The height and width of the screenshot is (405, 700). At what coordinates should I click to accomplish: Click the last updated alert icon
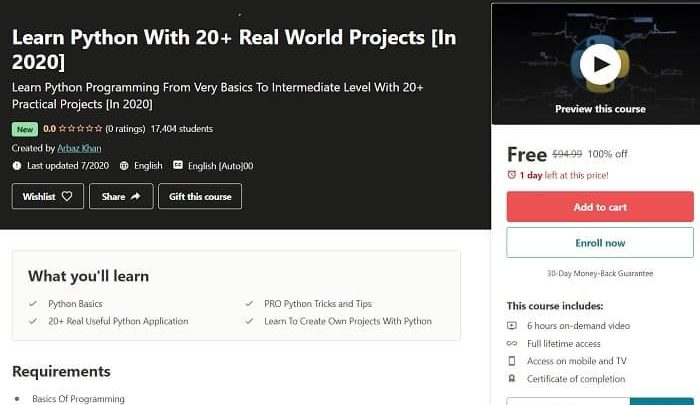point(17,166)
